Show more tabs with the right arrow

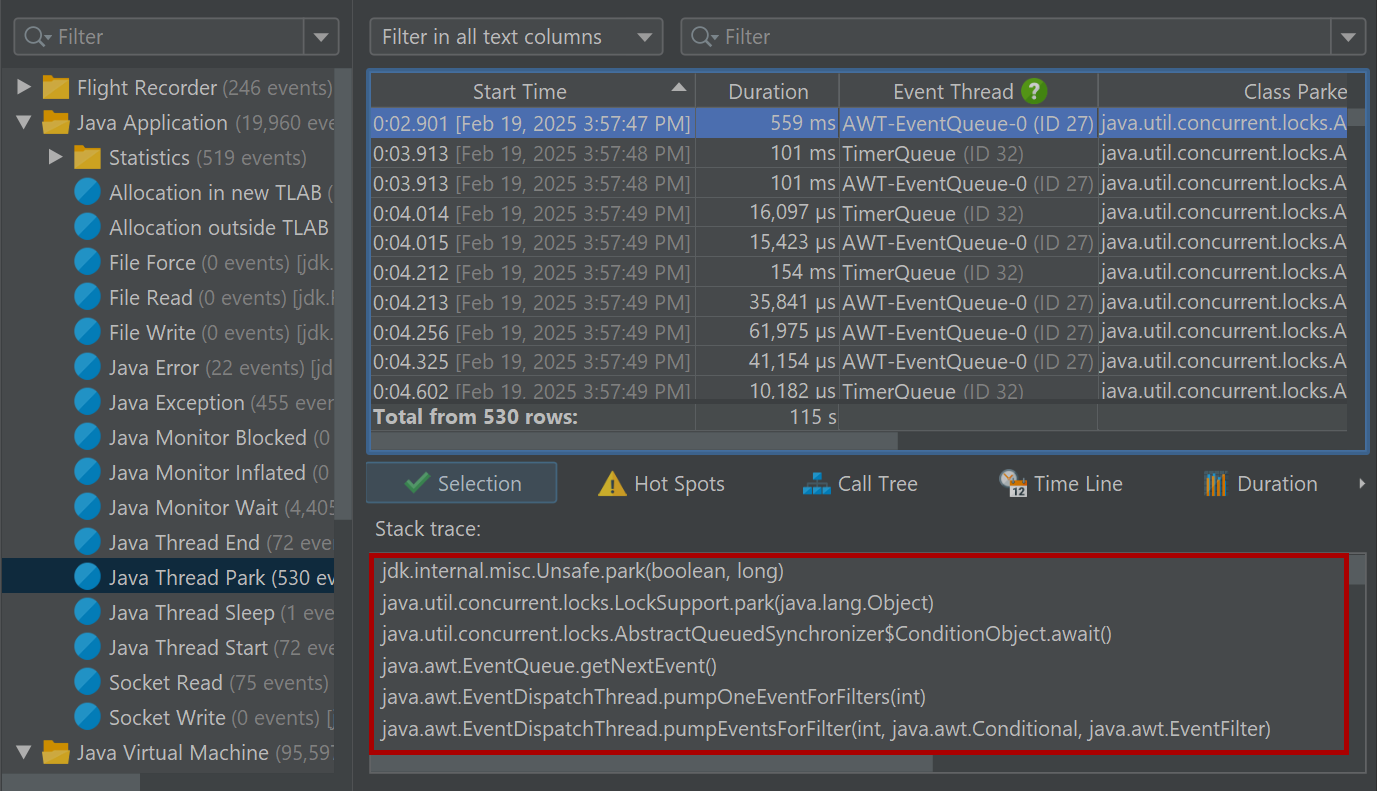tap(1361, 484)
